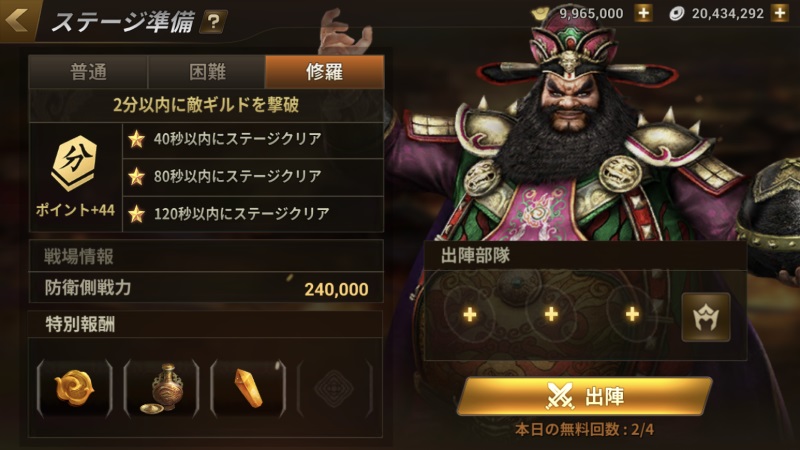Open the helmet auto-formation icon
Screen dimensions: 800x450
pyautogui.click(x=706, y=317)
